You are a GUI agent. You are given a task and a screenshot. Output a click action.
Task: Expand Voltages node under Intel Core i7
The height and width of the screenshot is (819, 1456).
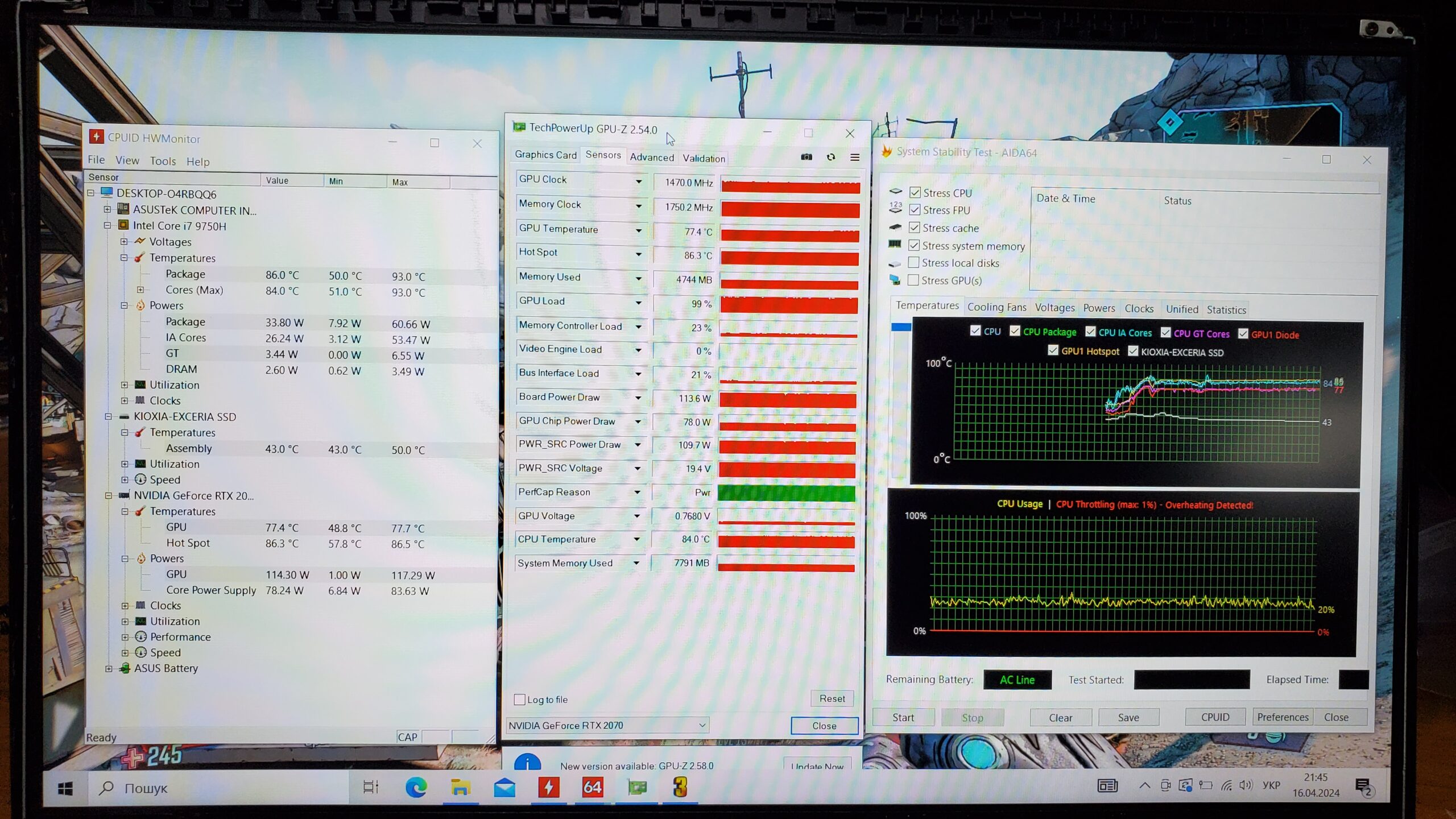(124, 242)
